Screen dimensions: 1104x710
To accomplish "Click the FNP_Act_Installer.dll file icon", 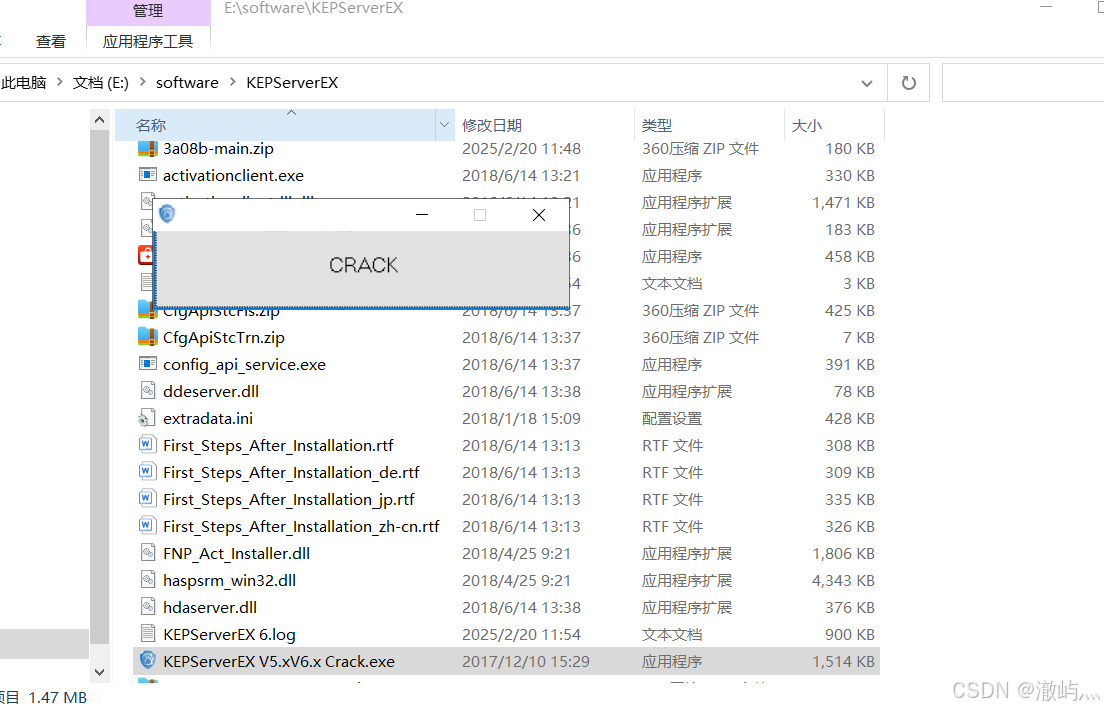I will click(147, 553).
